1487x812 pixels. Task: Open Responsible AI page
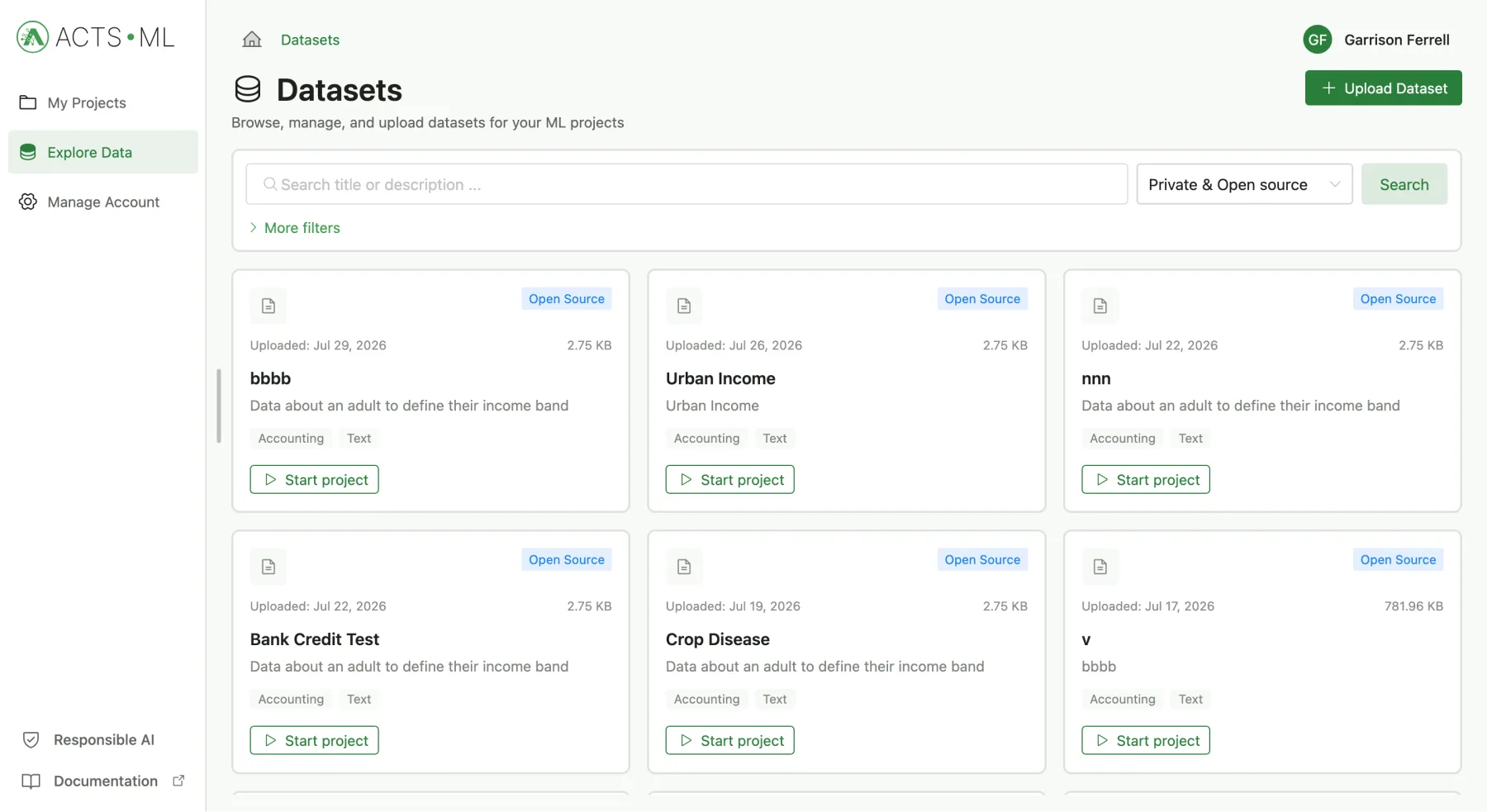(103, 739)
